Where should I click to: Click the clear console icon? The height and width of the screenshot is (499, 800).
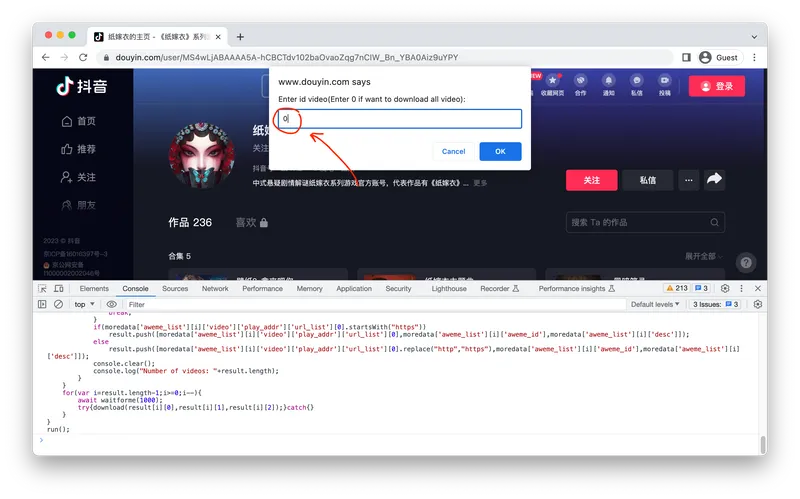[x=58, y=304]
